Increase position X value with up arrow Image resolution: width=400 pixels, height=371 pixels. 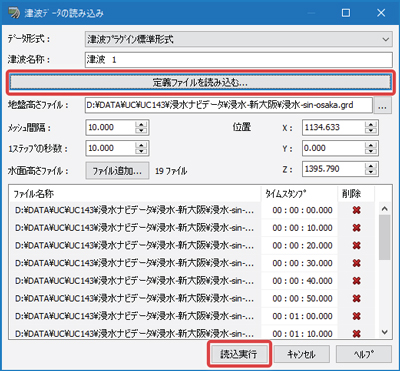371,124
